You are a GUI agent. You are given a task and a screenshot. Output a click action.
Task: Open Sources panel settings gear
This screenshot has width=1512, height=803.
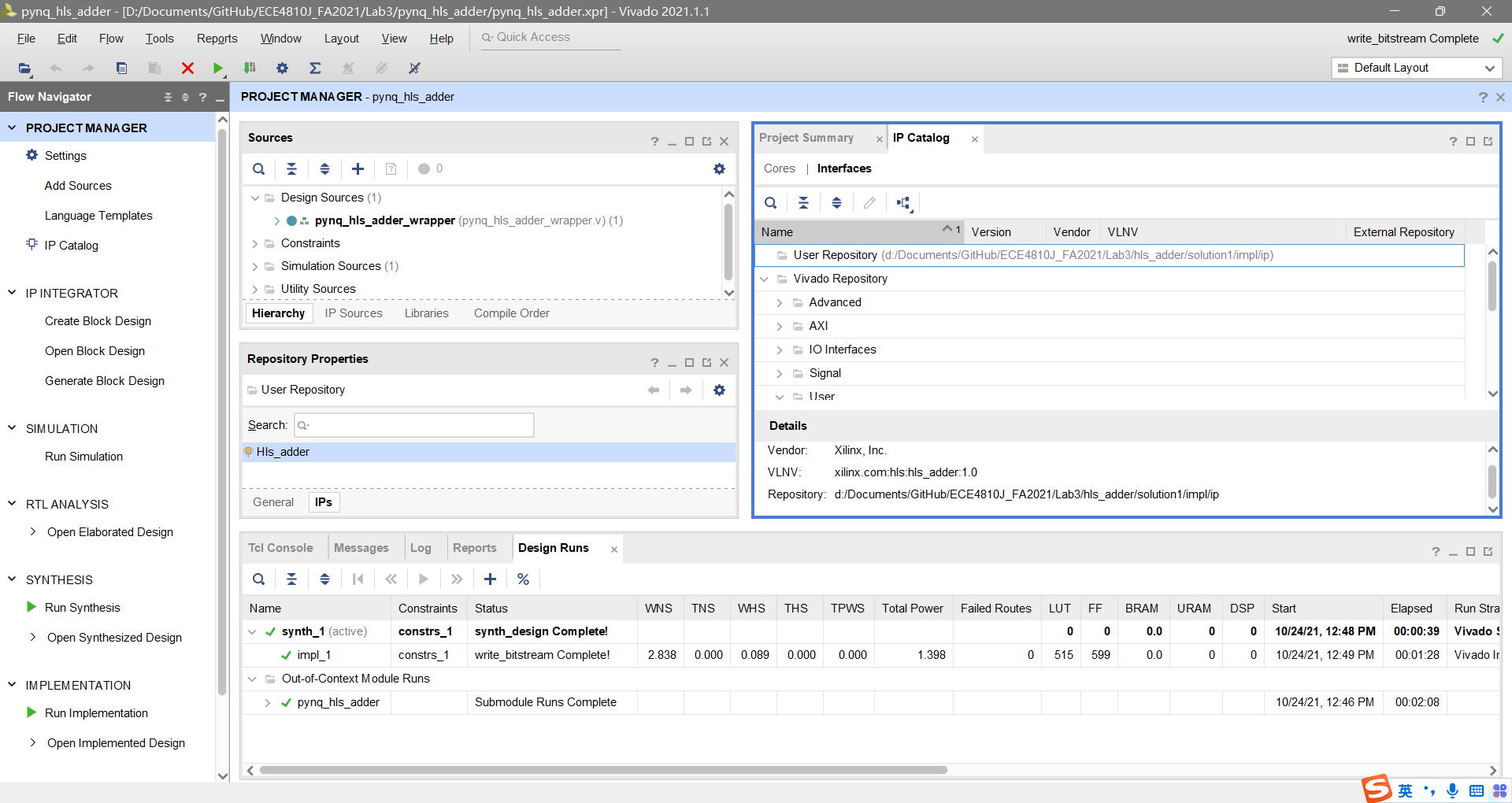(719, 168)
